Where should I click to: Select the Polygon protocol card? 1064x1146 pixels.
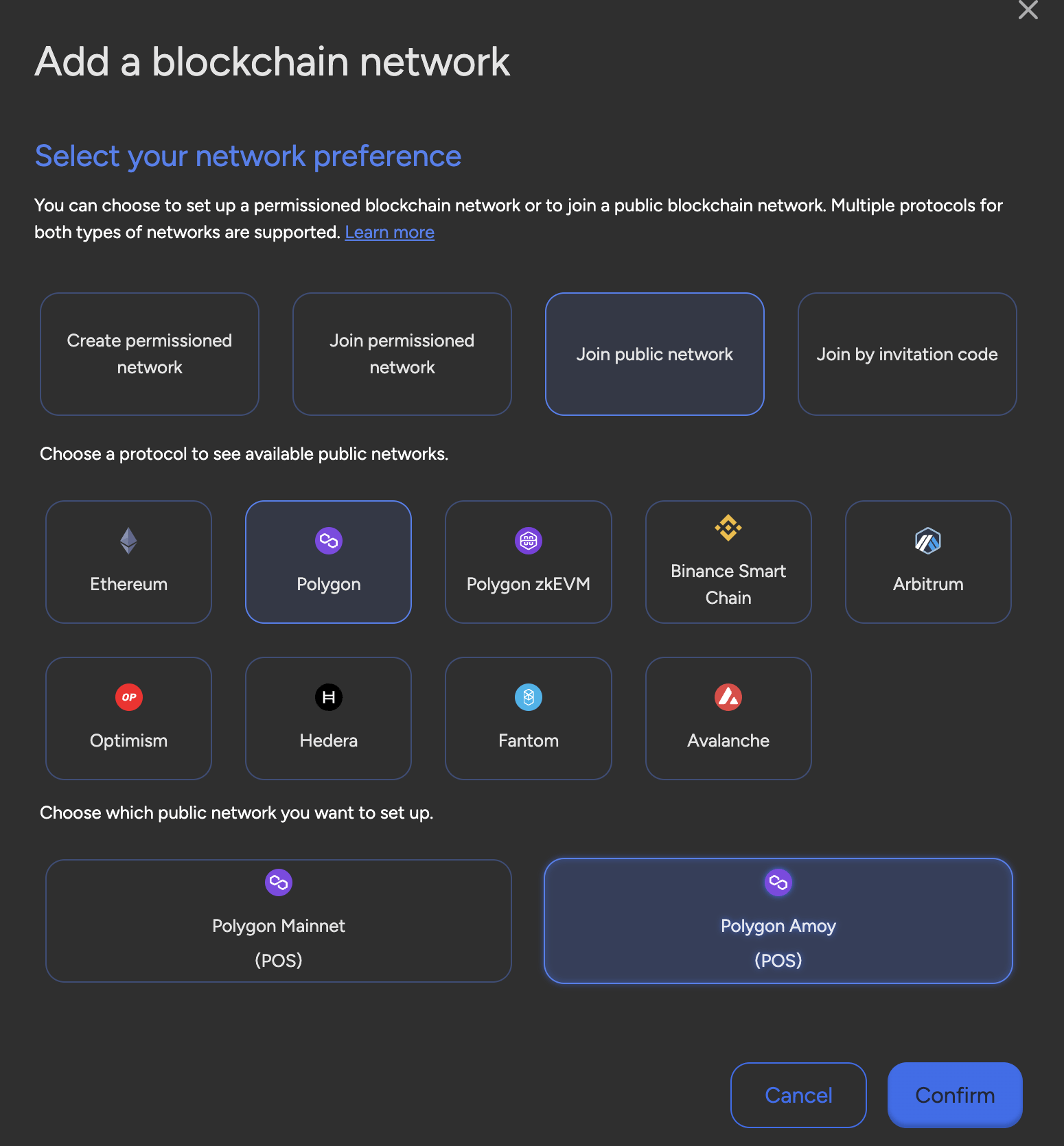328,562
